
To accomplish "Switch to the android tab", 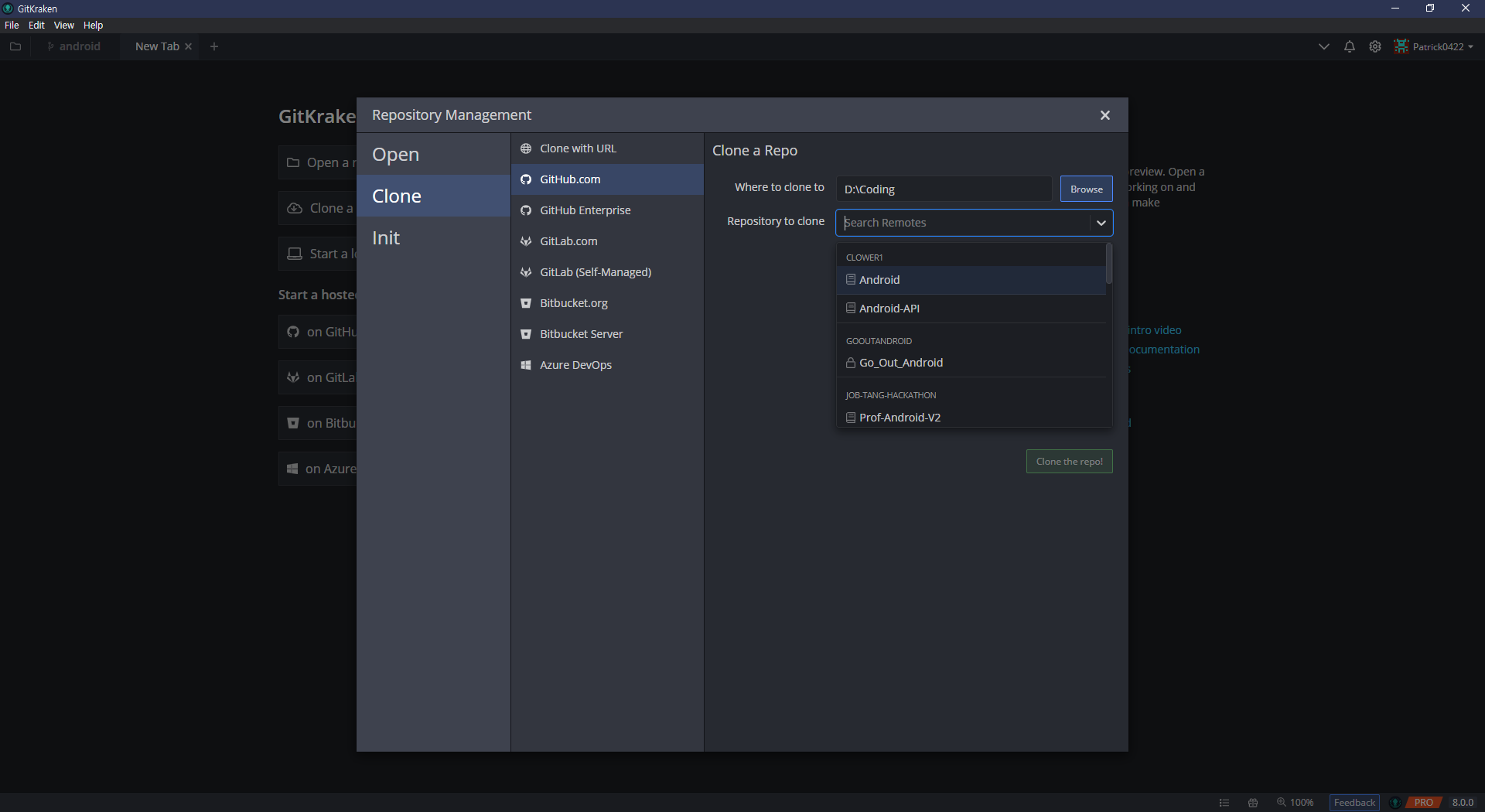I will [74, 46].
